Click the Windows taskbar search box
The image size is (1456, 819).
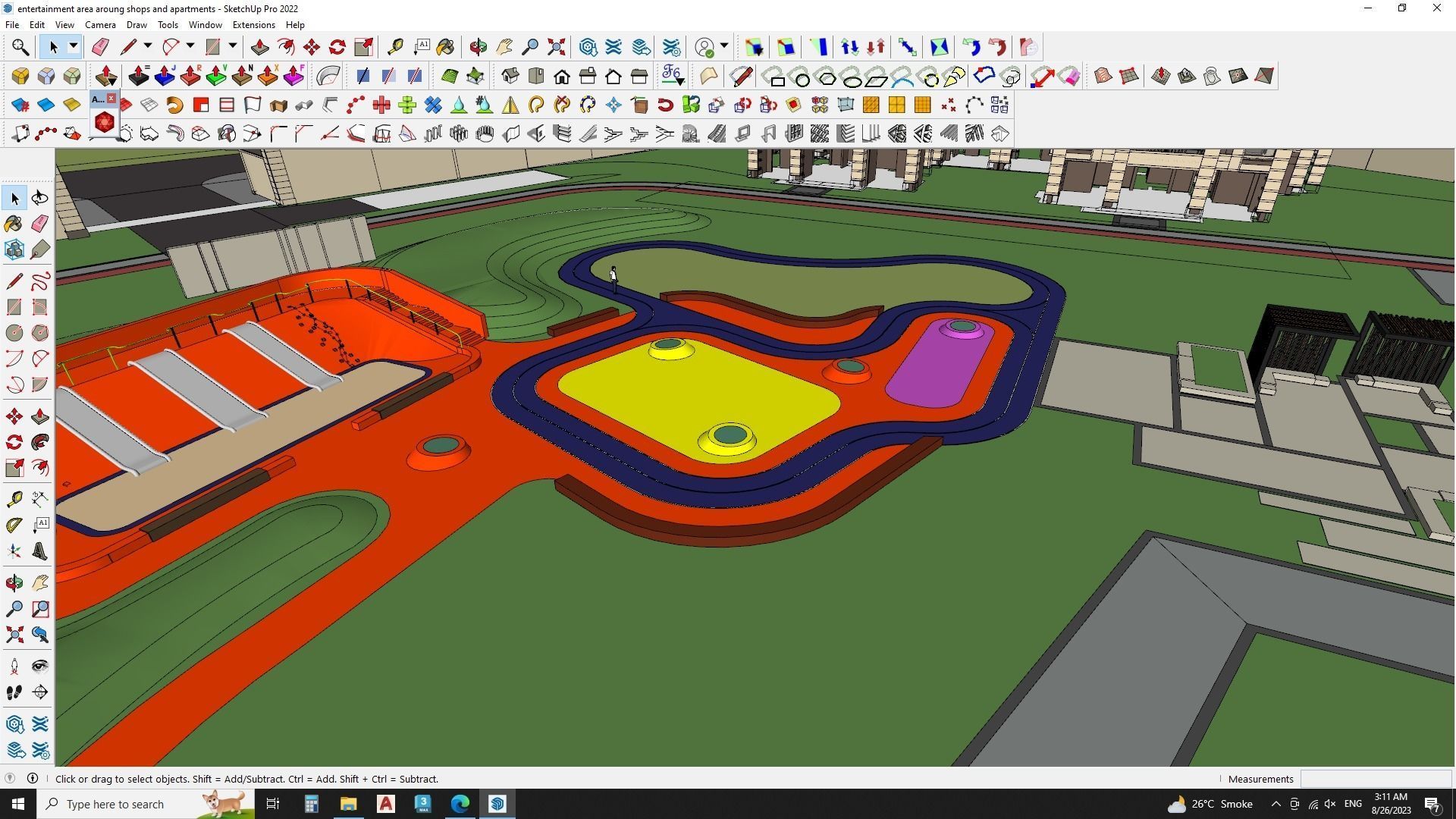coord(146,804)
